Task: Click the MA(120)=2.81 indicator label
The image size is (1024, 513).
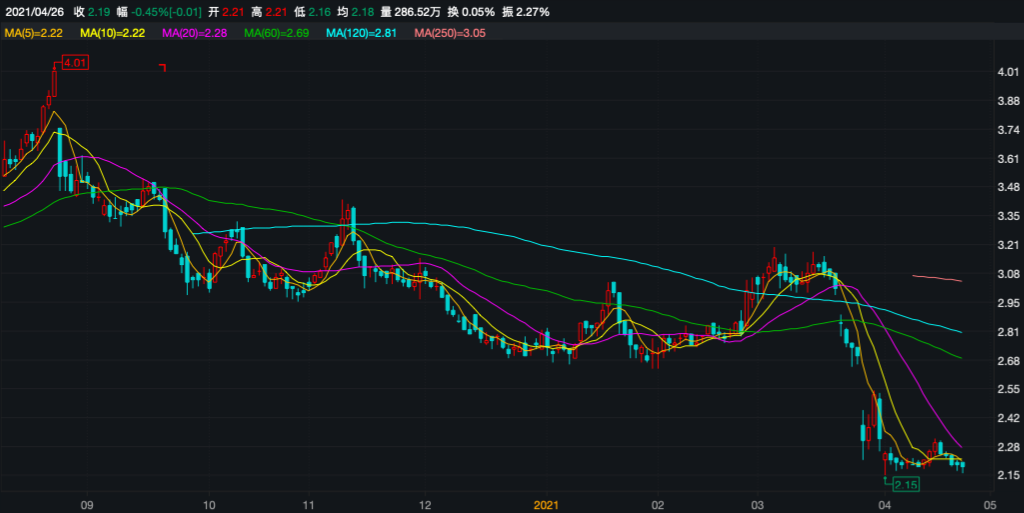Action: coord(361,33)
